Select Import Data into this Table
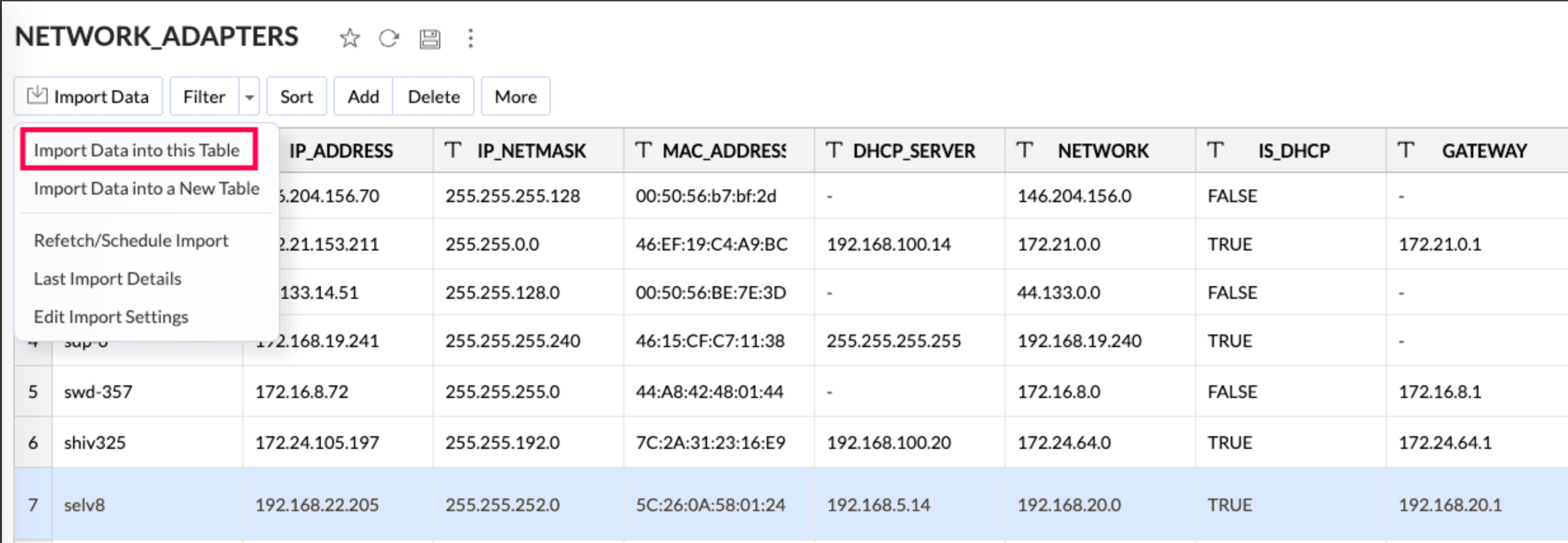 coord(137,150)
